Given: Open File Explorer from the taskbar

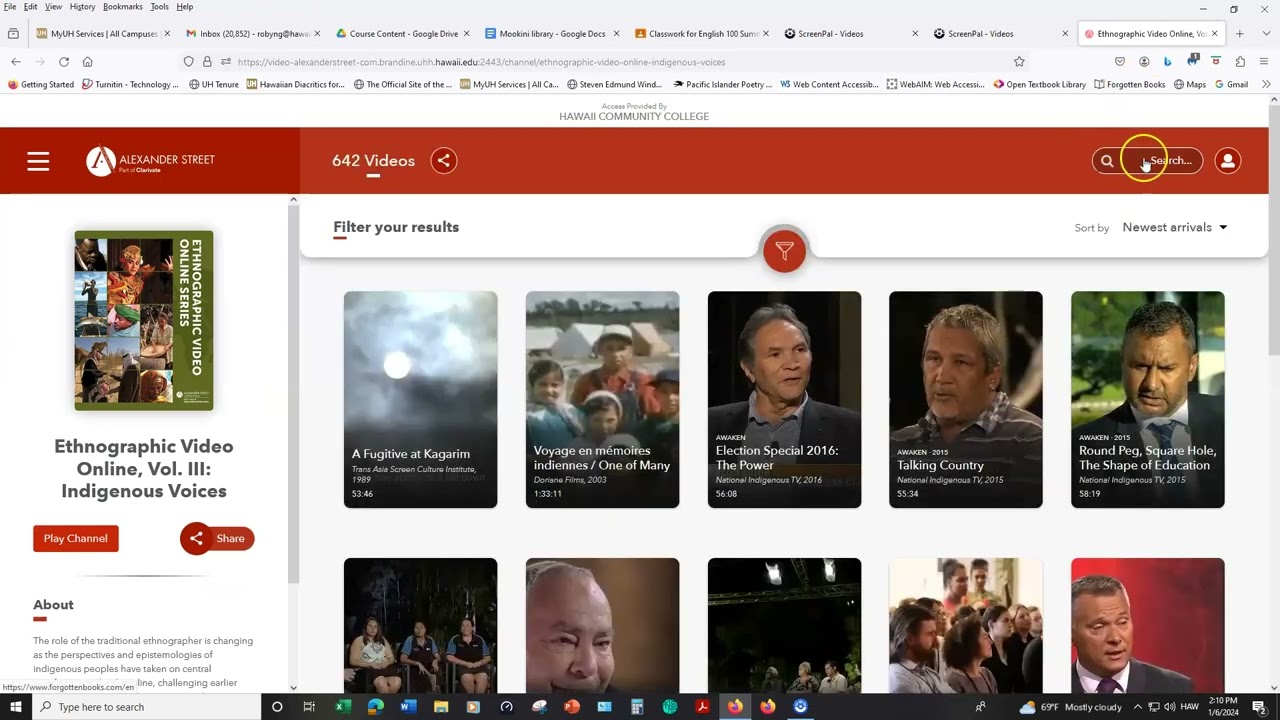Looking at the screenshot, I should [x=441, y=707].
